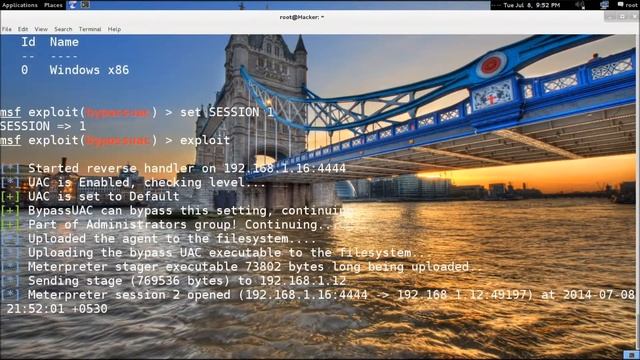The image size is (640, 360).
Task: Click the 'Id' column header text
Action: pyautogui.click(x=28, y=42)
